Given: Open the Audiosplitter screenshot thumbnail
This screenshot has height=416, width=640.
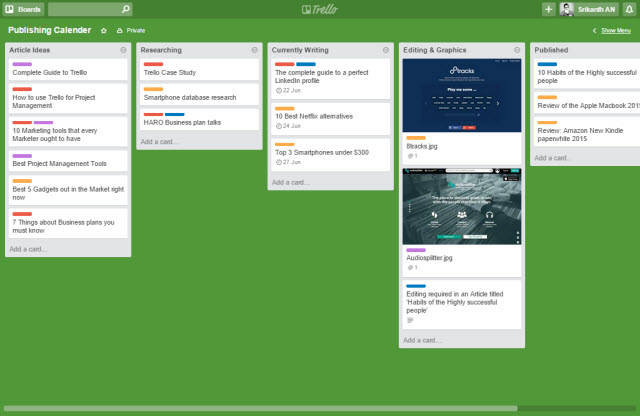Looking at the screenshot, I should click(x=462, y=206).
